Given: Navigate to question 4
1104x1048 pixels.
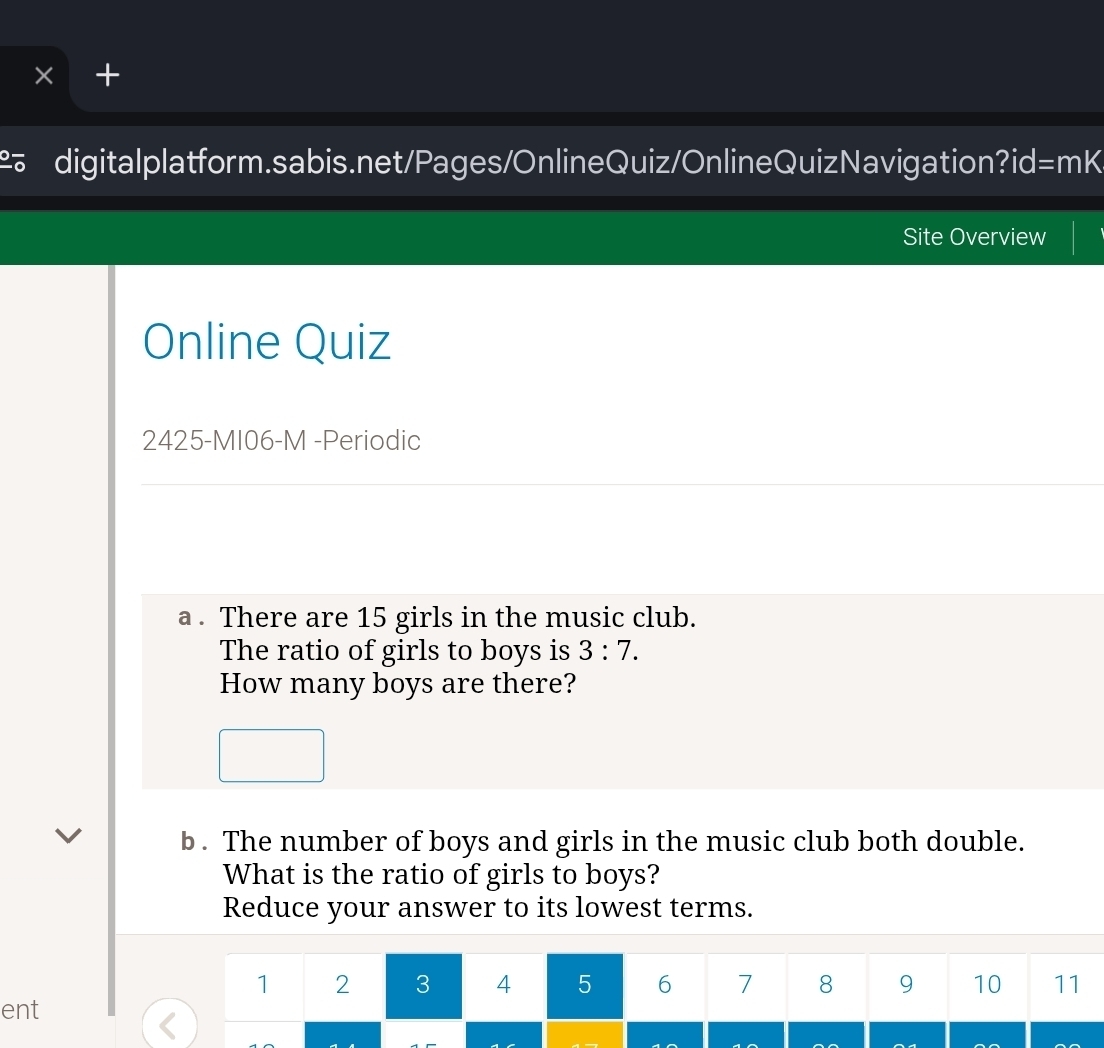Looking at the screenshot, I should (x=504, y=985).
